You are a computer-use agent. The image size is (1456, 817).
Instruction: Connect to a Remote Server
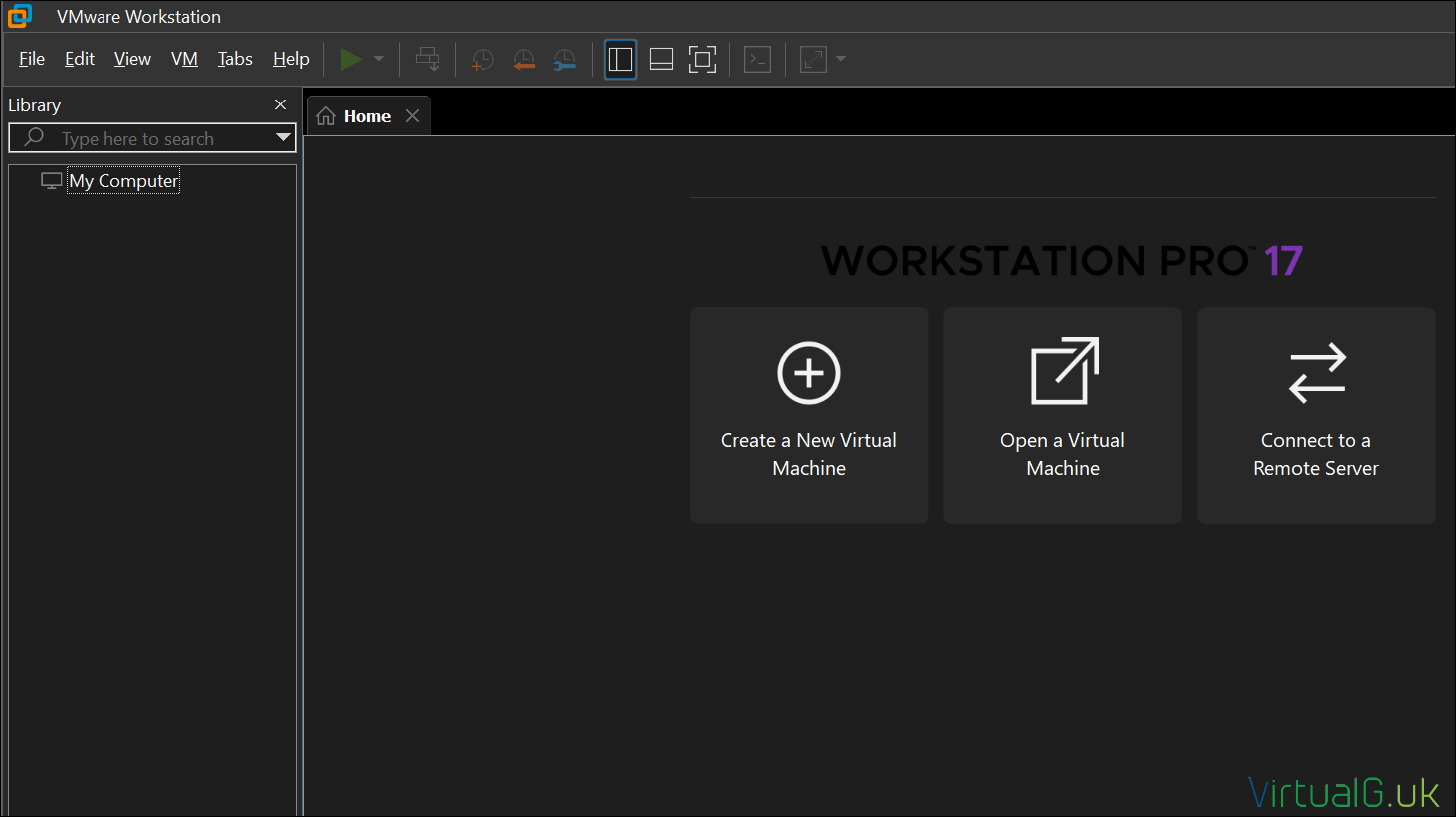click(1316, 415)
